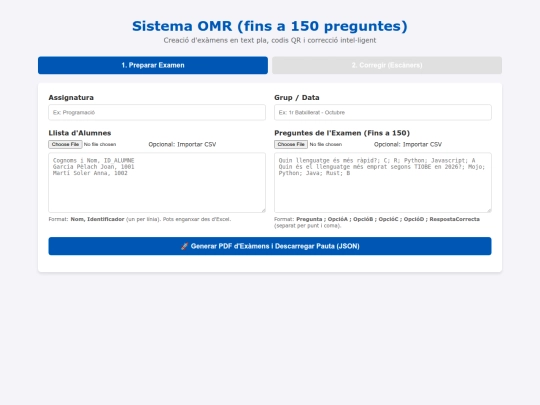
Task: Click 'Opcional: Importar CSV' text under Llista d'Alumnes
Action: tap(182, 144)
